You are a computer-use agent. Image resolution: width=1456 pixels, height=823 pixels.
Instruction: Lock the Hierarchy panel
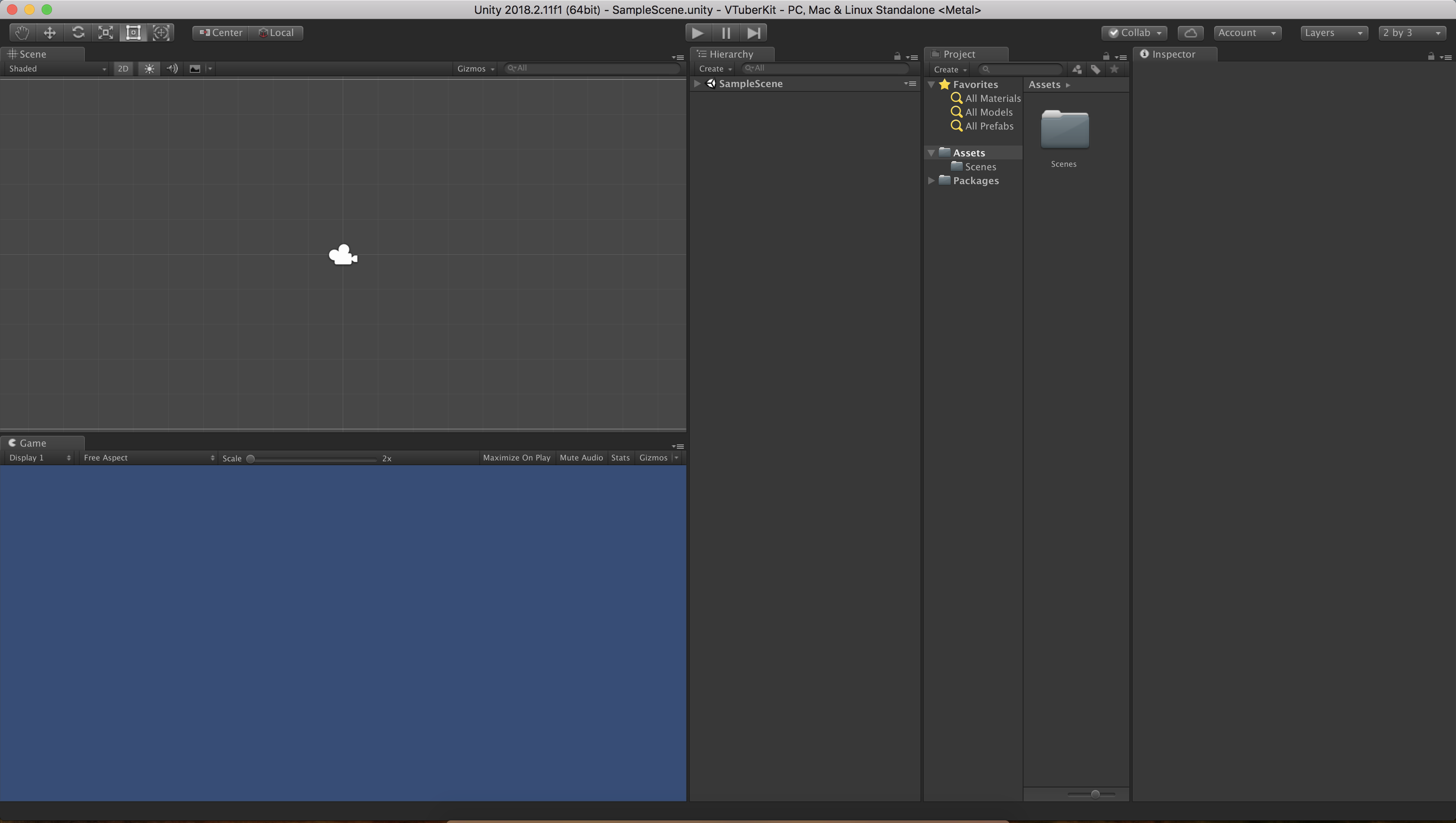(897, 56)
